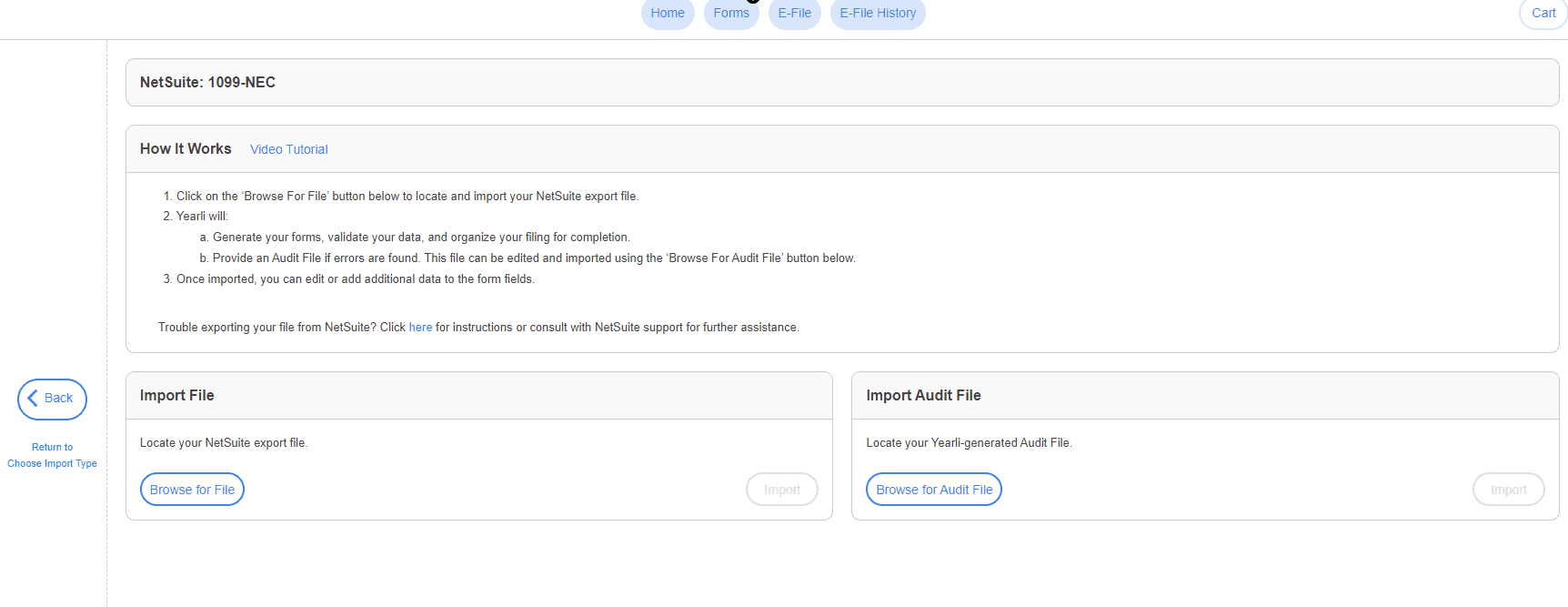The image size is (1568, 607).
Task: Click 'Provide an Audit File if errors' line
Action: point(534,258)
